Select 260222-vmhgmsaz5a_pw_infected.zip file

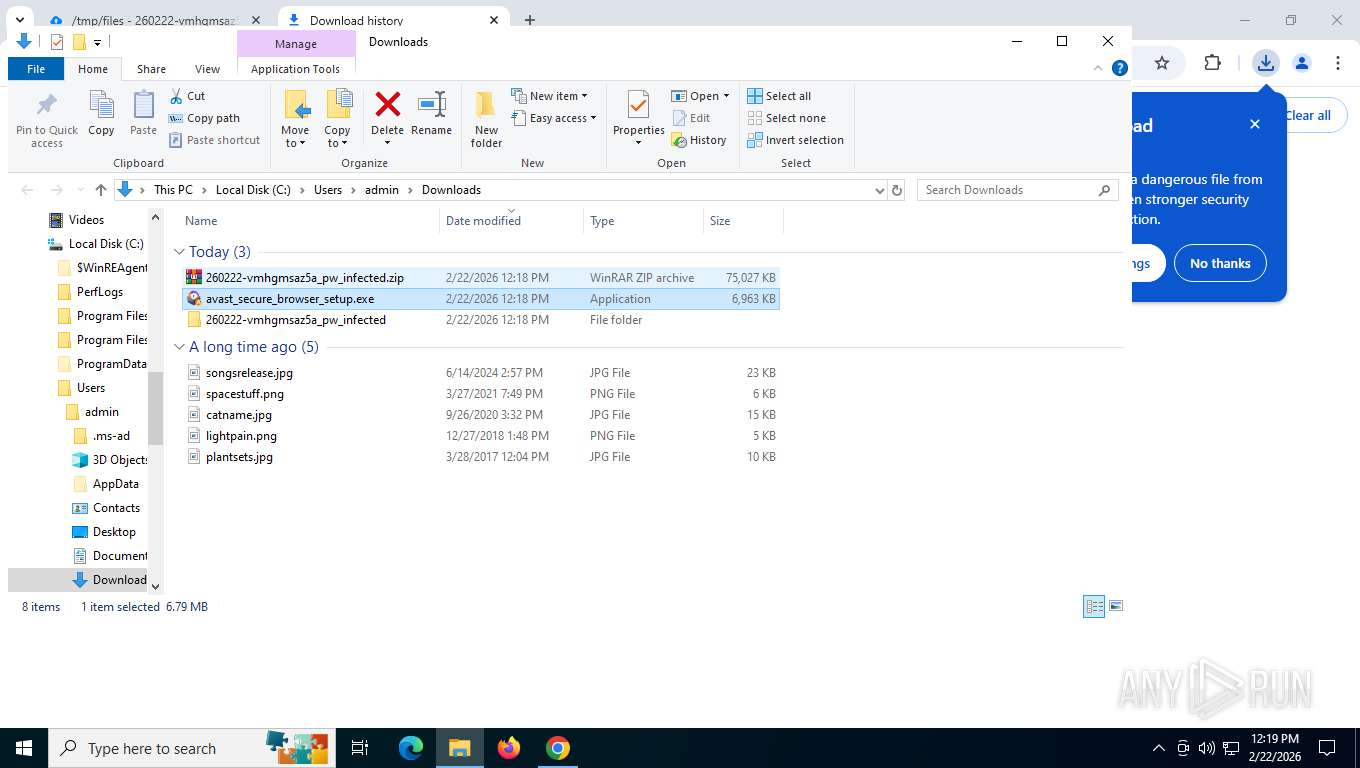[480, 278]
